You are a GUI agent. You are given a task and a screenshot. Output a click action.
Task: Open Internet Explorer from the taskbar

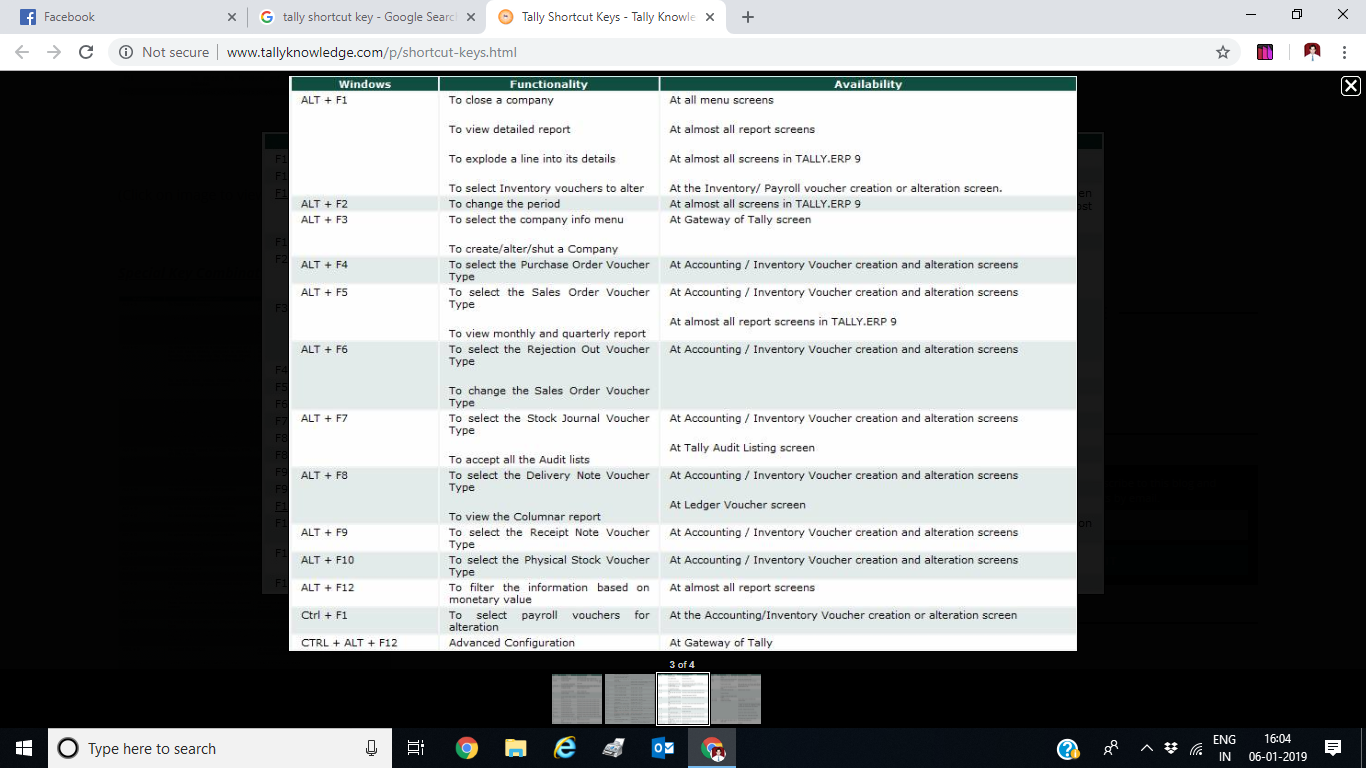coord(565,748)
